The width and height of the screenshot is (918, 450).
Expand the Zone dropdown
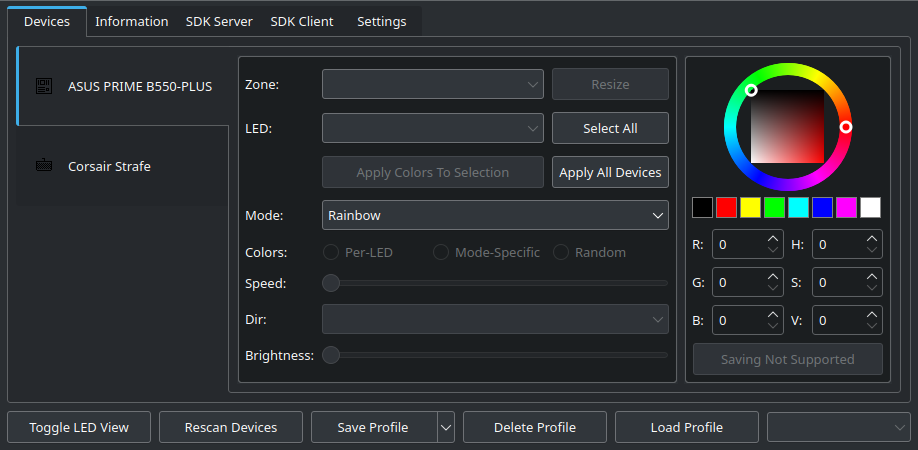pos(432,85)
